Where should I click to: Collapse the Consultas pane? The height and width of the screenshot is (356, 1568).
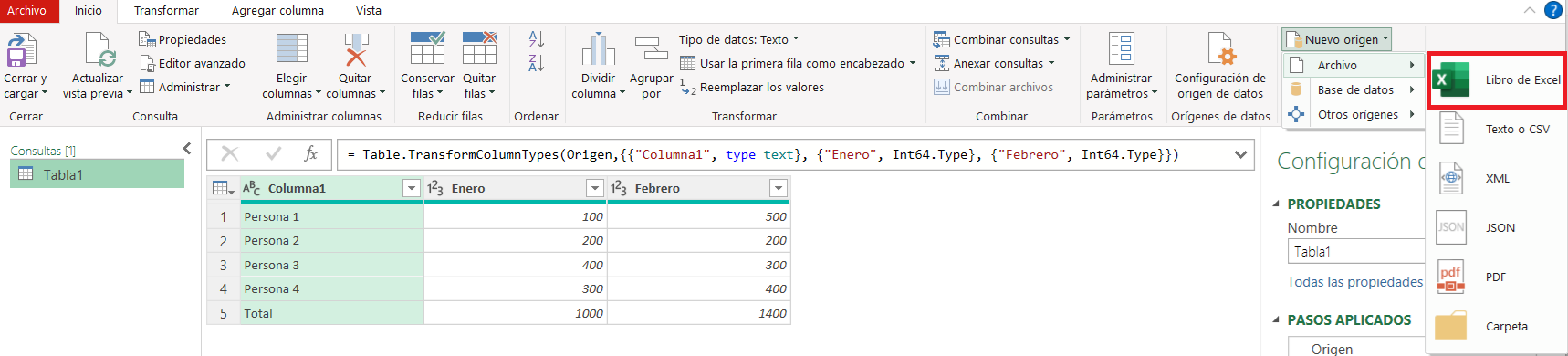point(187,148)
